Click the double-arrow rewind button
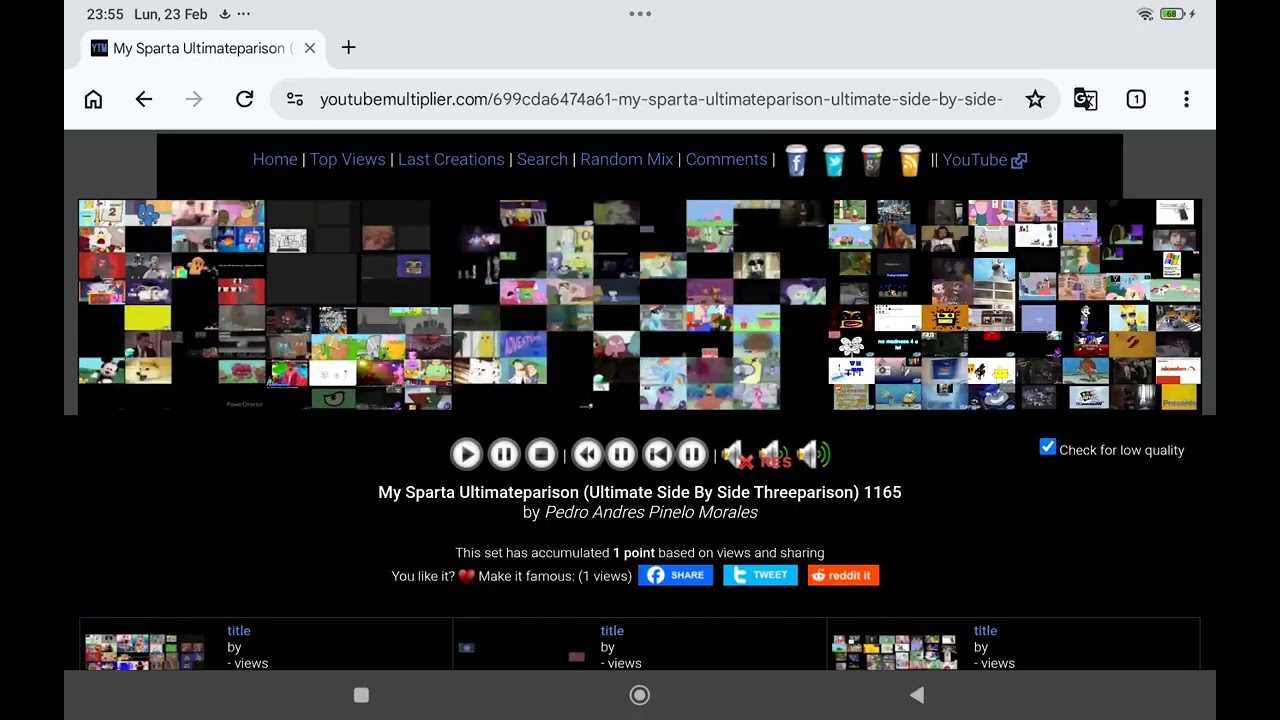This screenshot has height=720, width=1280. click(x=587, y=455)
